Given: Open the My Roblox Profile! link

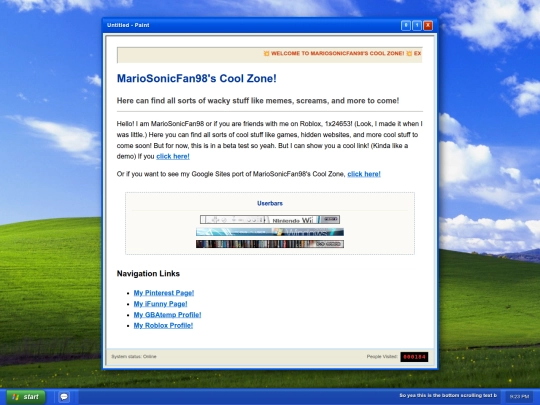Looking at the screenshot, I should pyautogui.click(x=163, y=325).
